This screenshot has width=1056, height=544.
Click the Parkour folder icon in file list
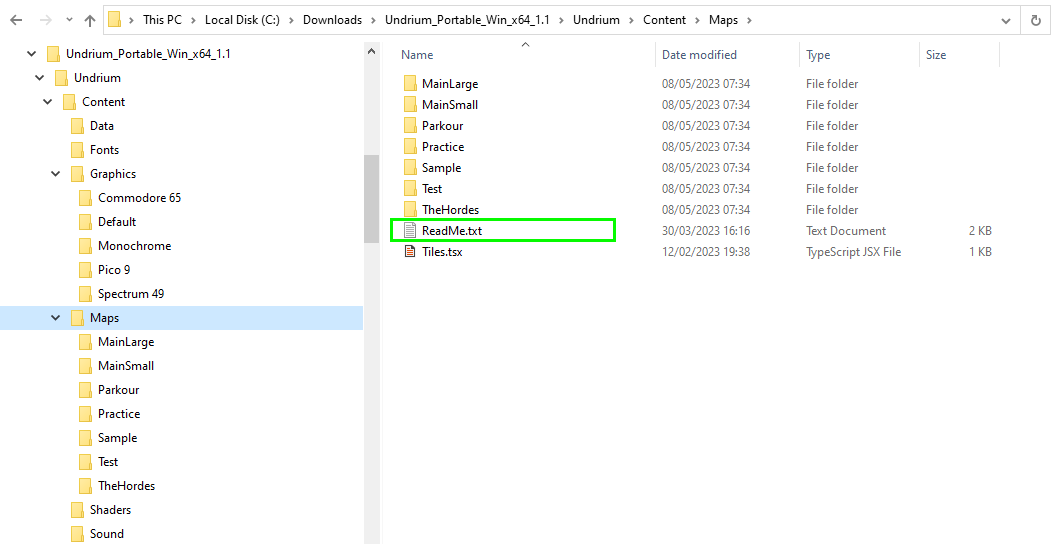410,125
